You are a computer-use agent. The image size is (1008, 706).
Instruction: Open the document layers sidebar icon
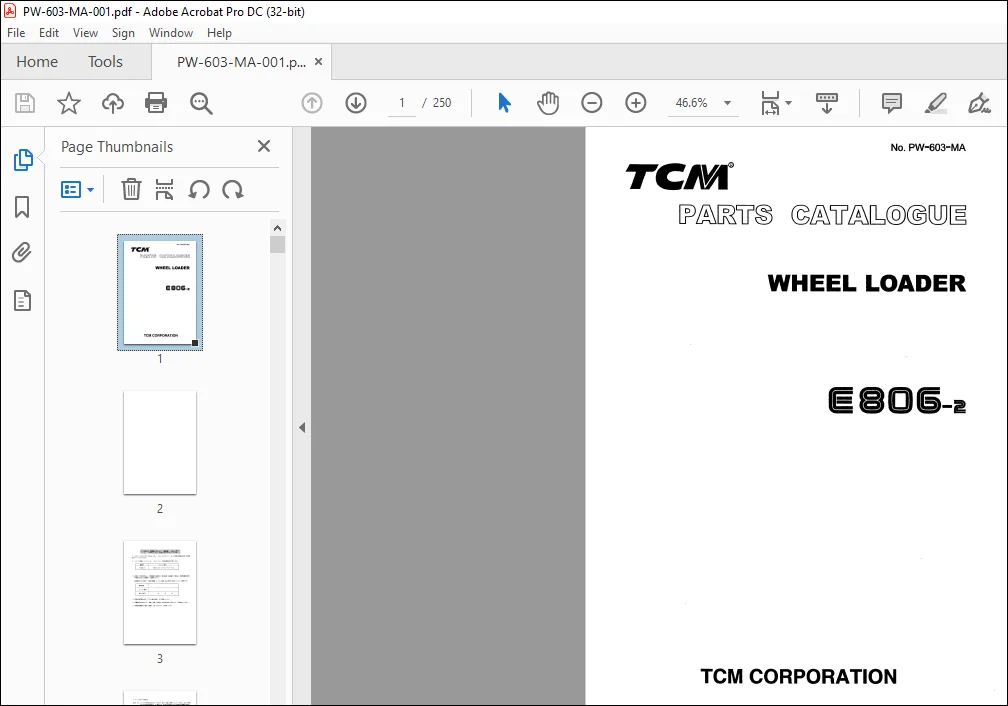[22, 300]
